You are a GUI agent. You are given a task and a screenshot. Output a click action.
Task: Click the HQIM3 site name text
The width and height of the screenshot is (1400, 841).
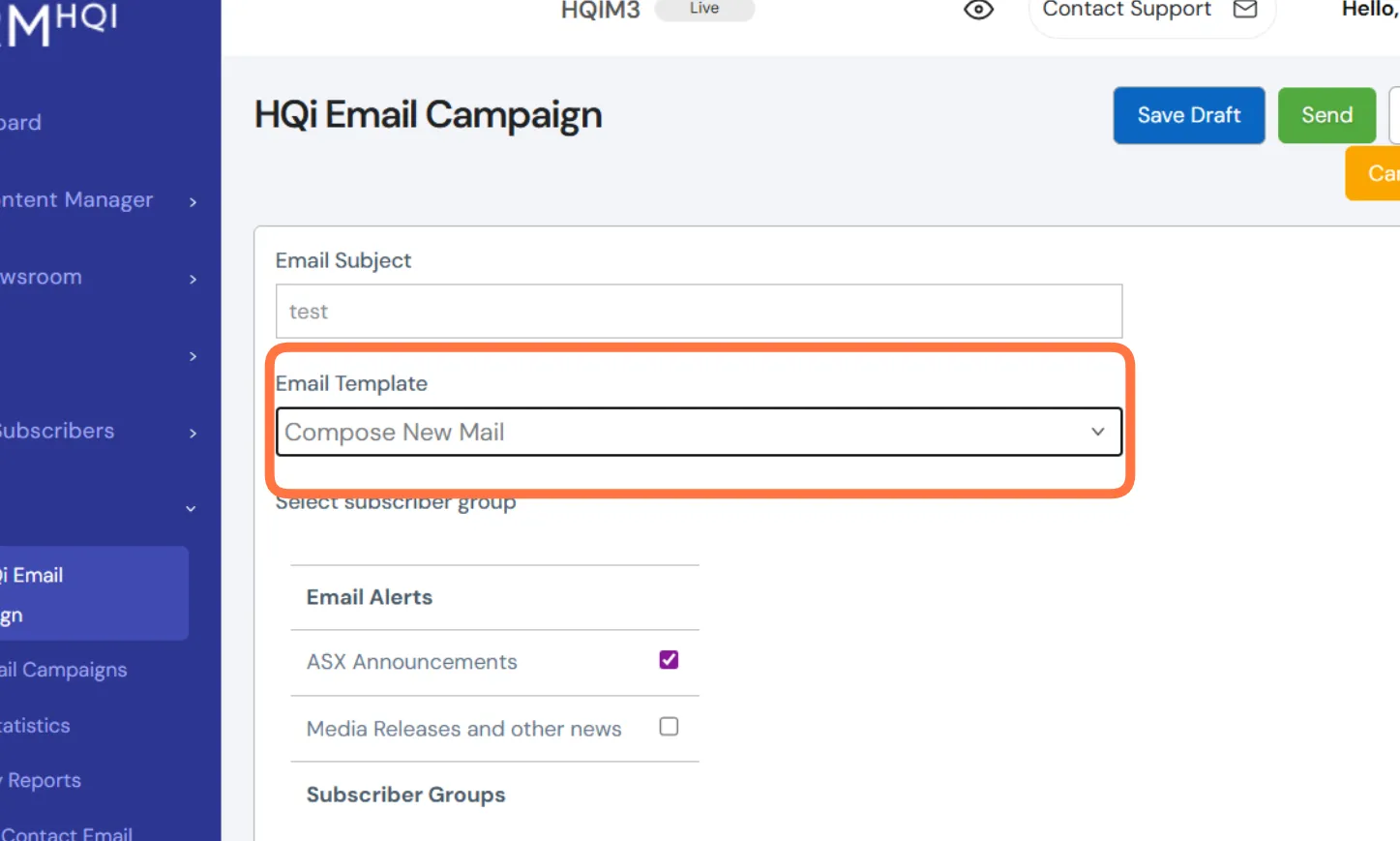[x=600, y=11]
